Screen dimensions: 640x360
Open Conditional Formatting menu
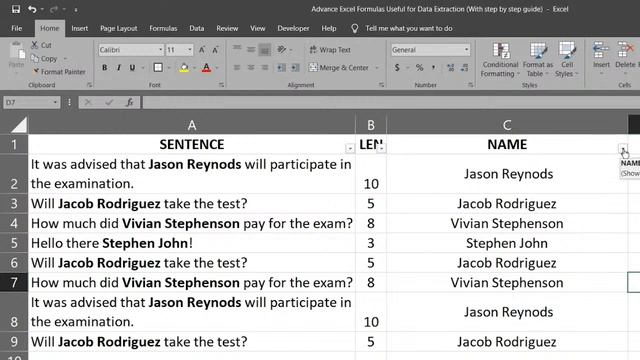(500, 60)
